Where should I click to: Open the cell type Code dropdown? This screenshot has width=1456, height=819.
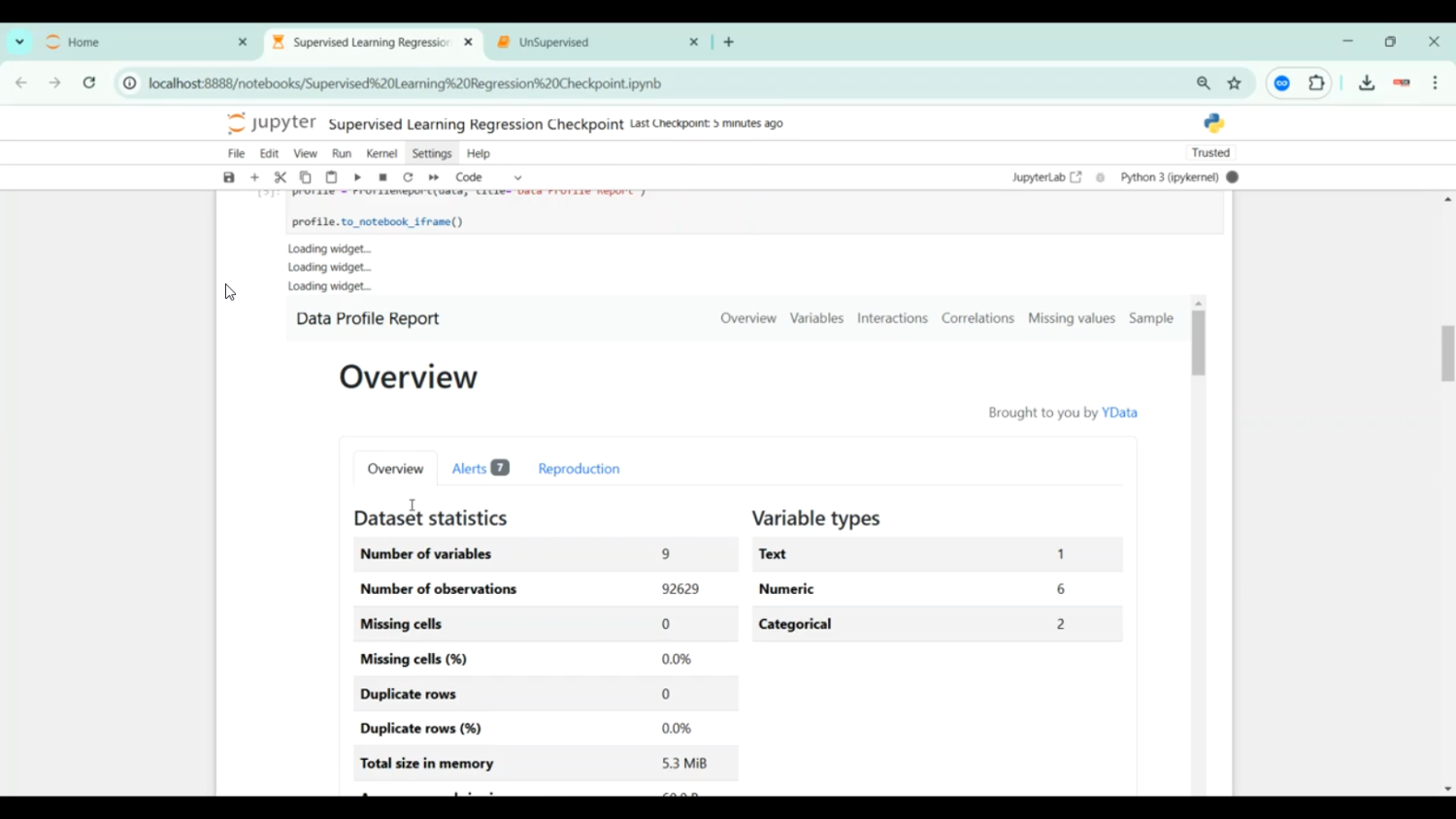(x=488, y=178)
